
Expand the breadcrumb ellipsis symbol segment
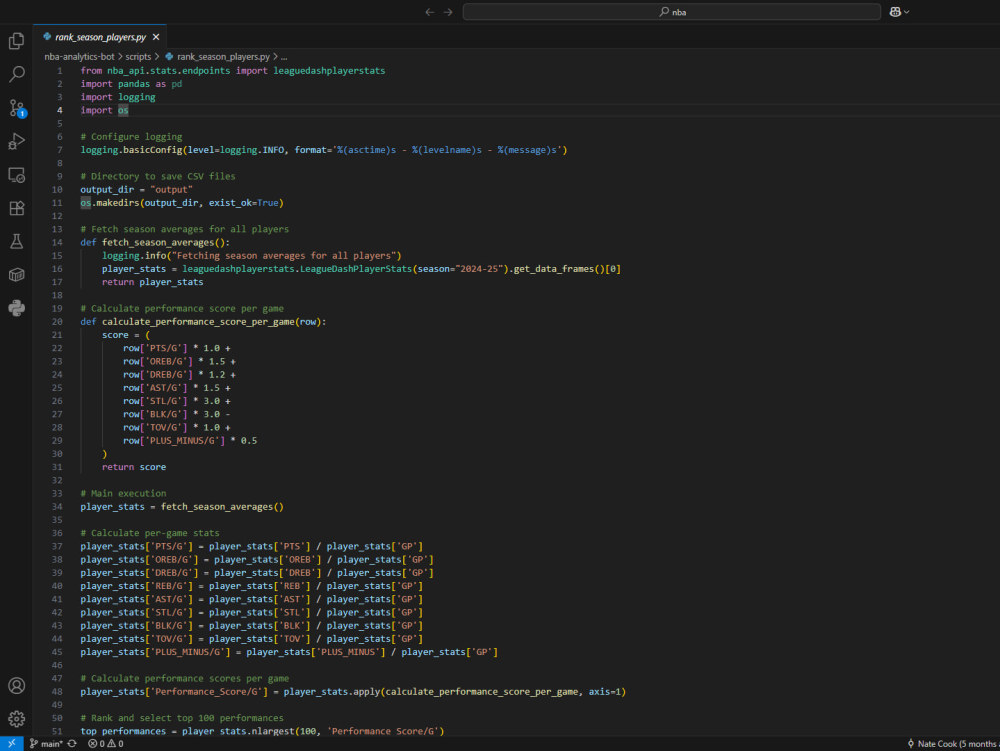[x=284, y=57]
